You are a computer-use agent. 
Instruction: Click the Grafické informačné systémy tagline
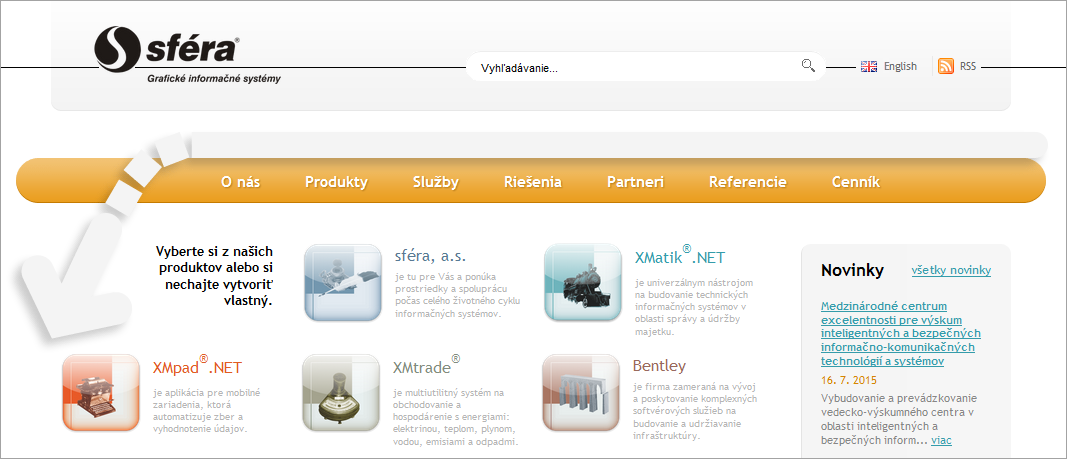point(214,79)
